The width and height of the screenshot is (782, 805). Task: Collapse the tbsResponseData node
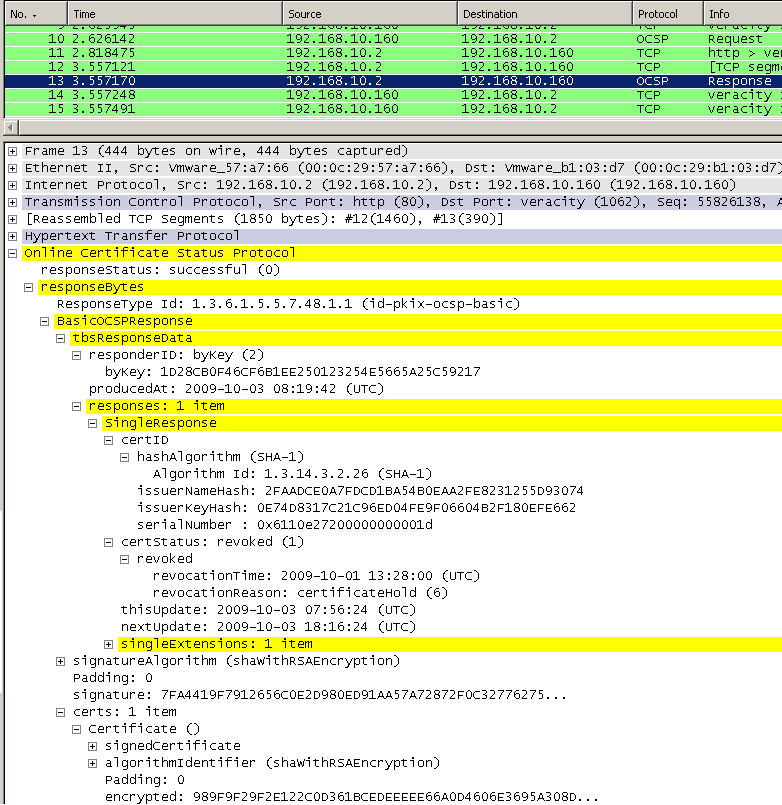point(60,339)
